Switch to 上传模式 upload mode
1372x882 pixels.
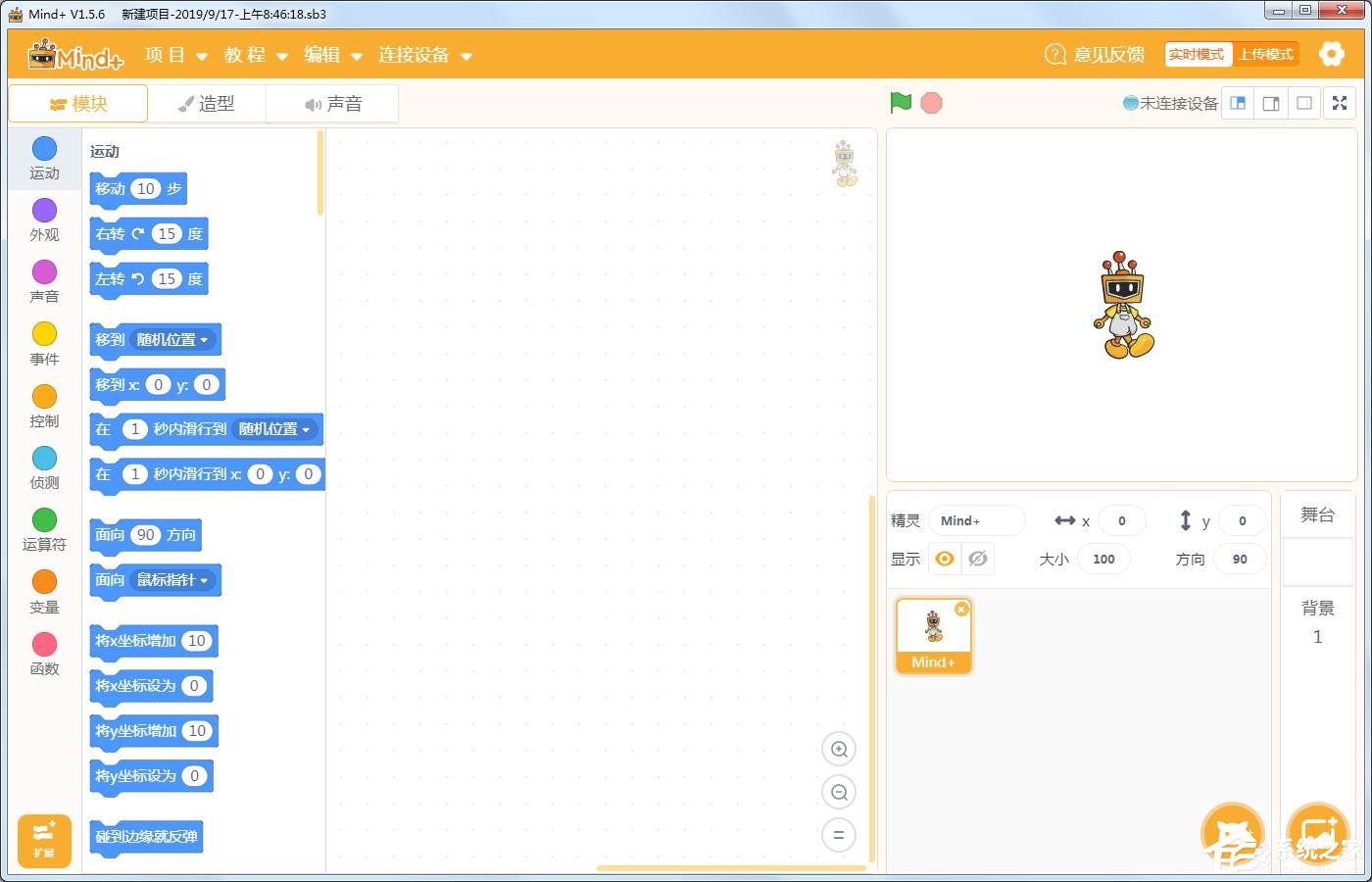[x=1265, y=54]
